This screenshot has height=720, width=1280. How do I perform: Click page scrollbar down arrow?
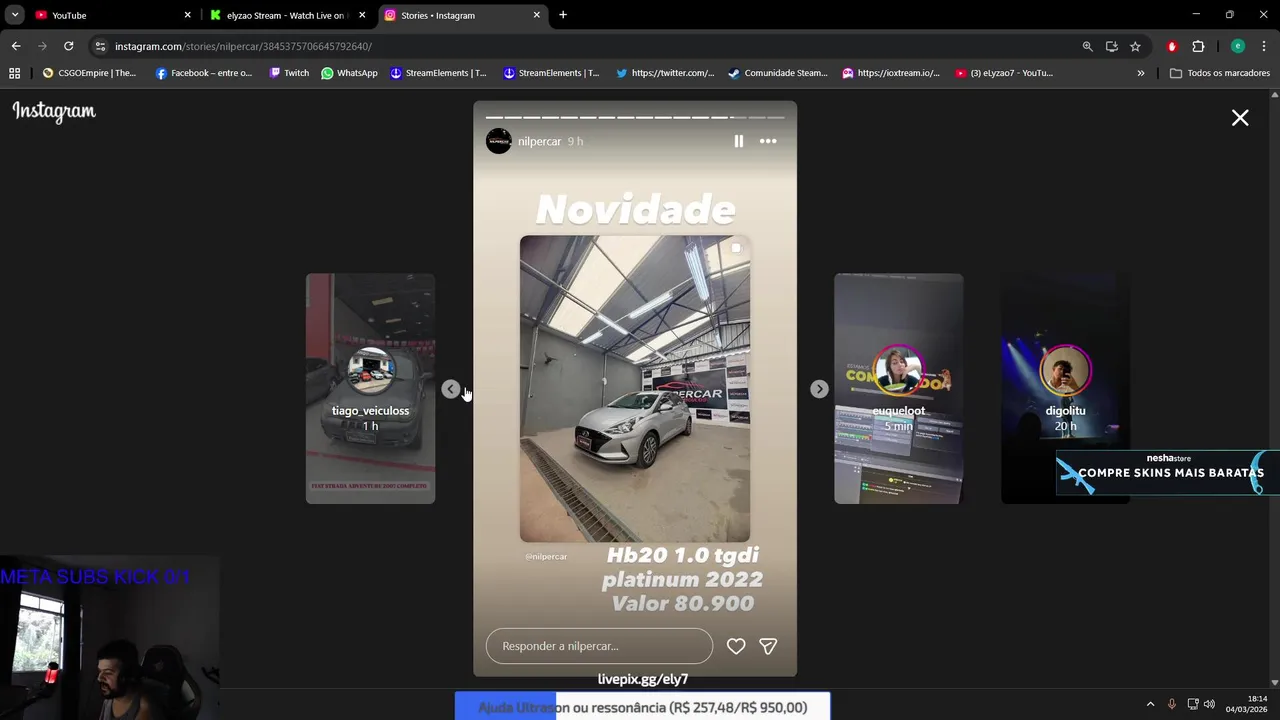(1274, 683)
